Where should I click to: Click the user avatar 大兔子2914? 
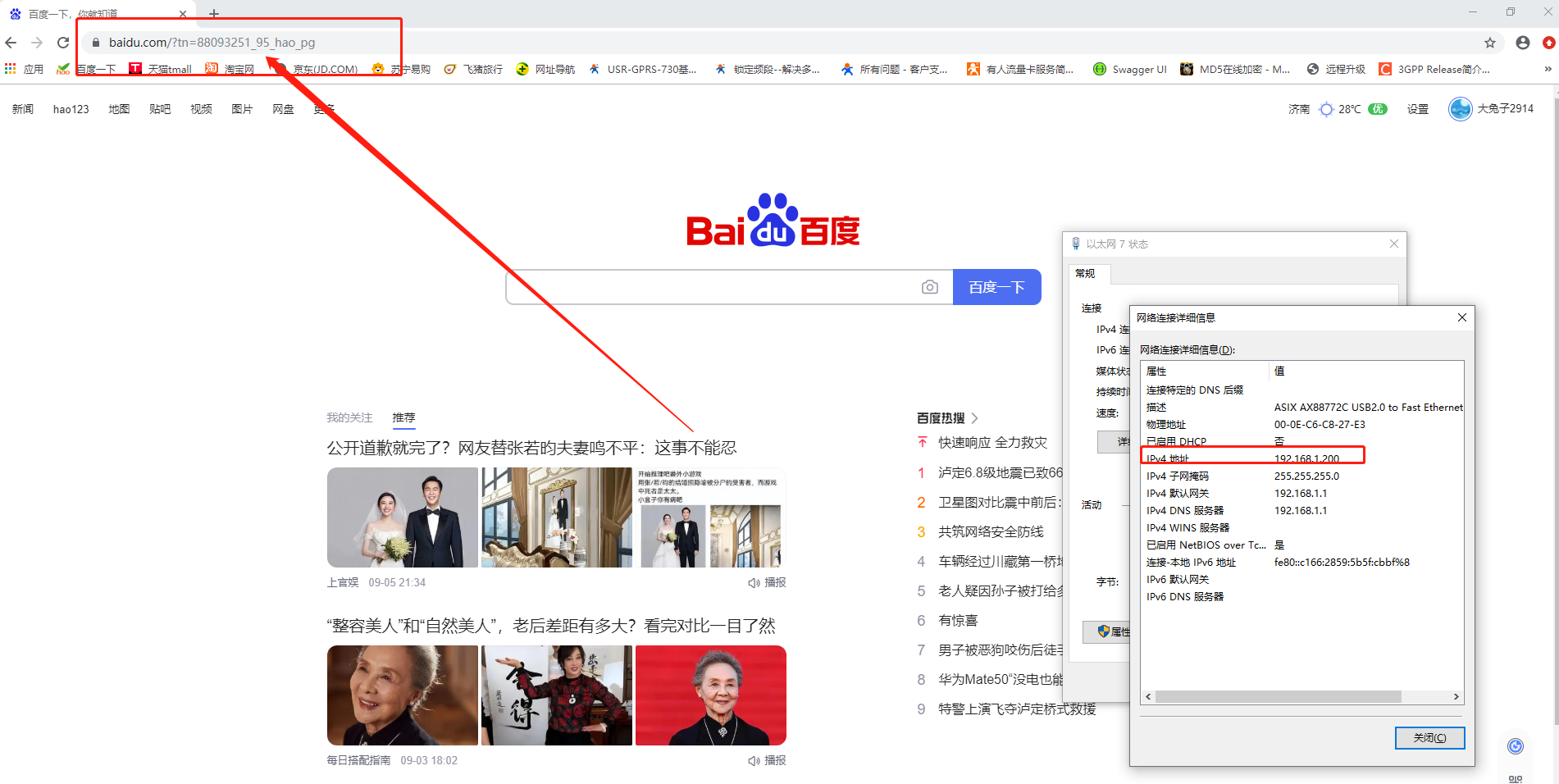1460,109
